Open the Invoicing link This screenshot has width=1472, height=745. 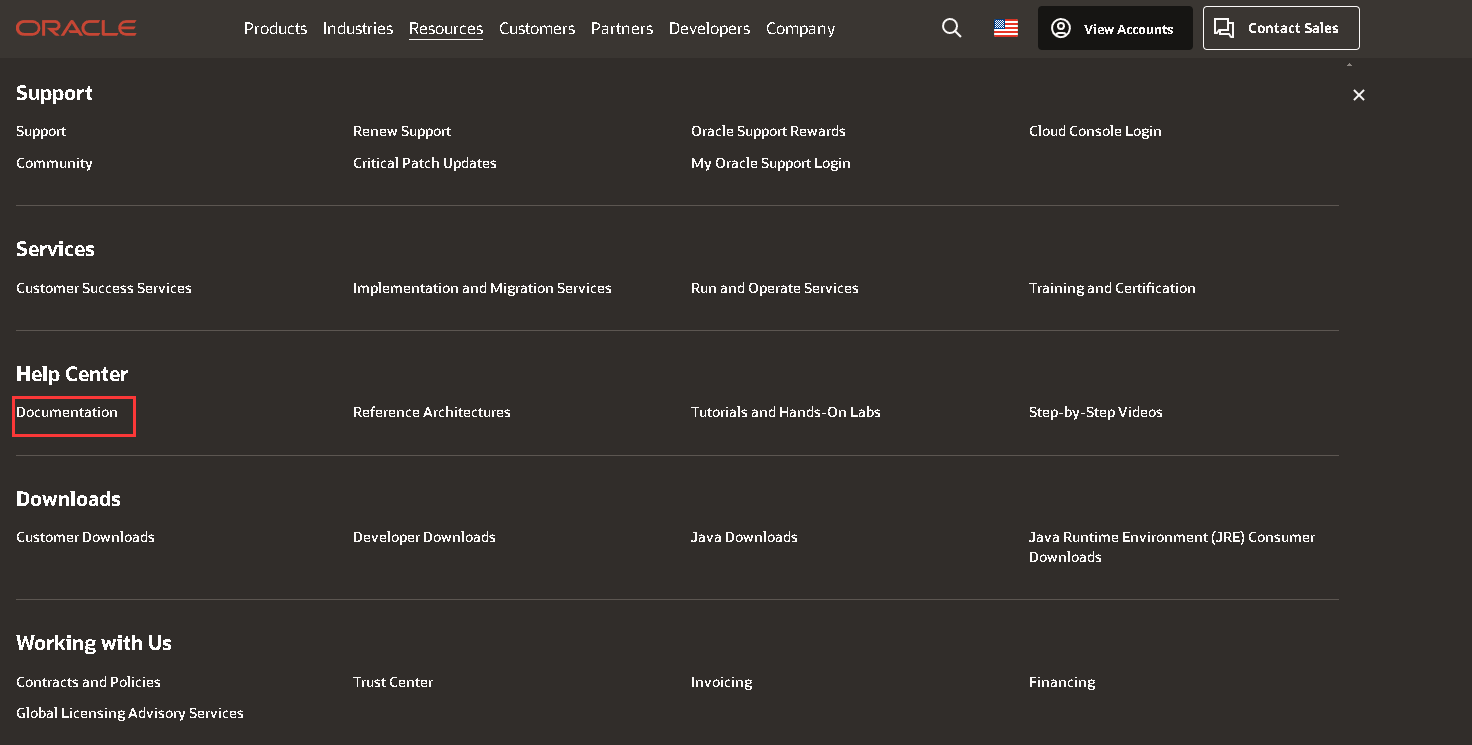coord(721,682)
